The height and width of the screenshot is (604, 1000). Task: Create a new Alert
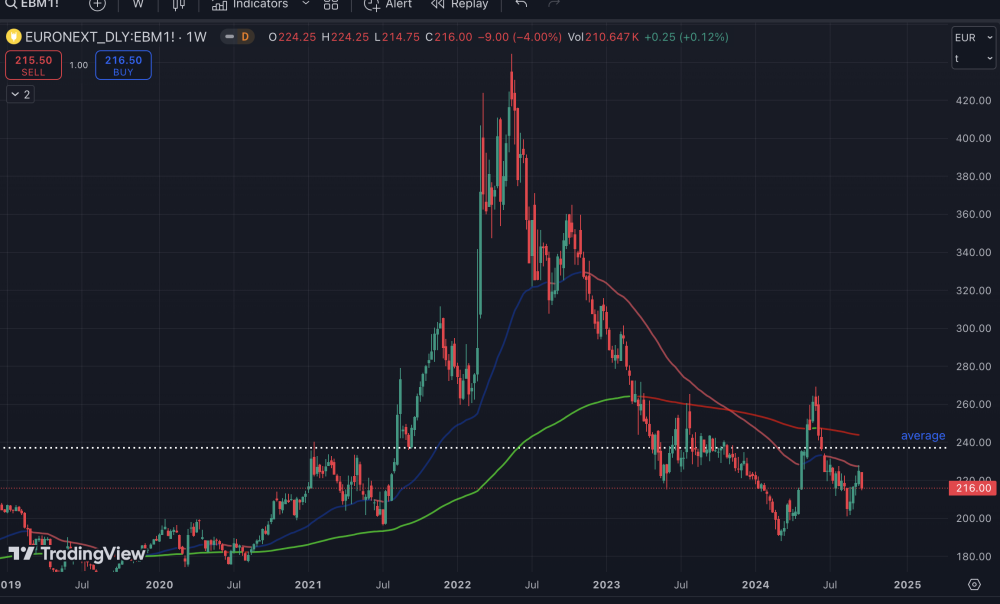(x=388, y=4)
